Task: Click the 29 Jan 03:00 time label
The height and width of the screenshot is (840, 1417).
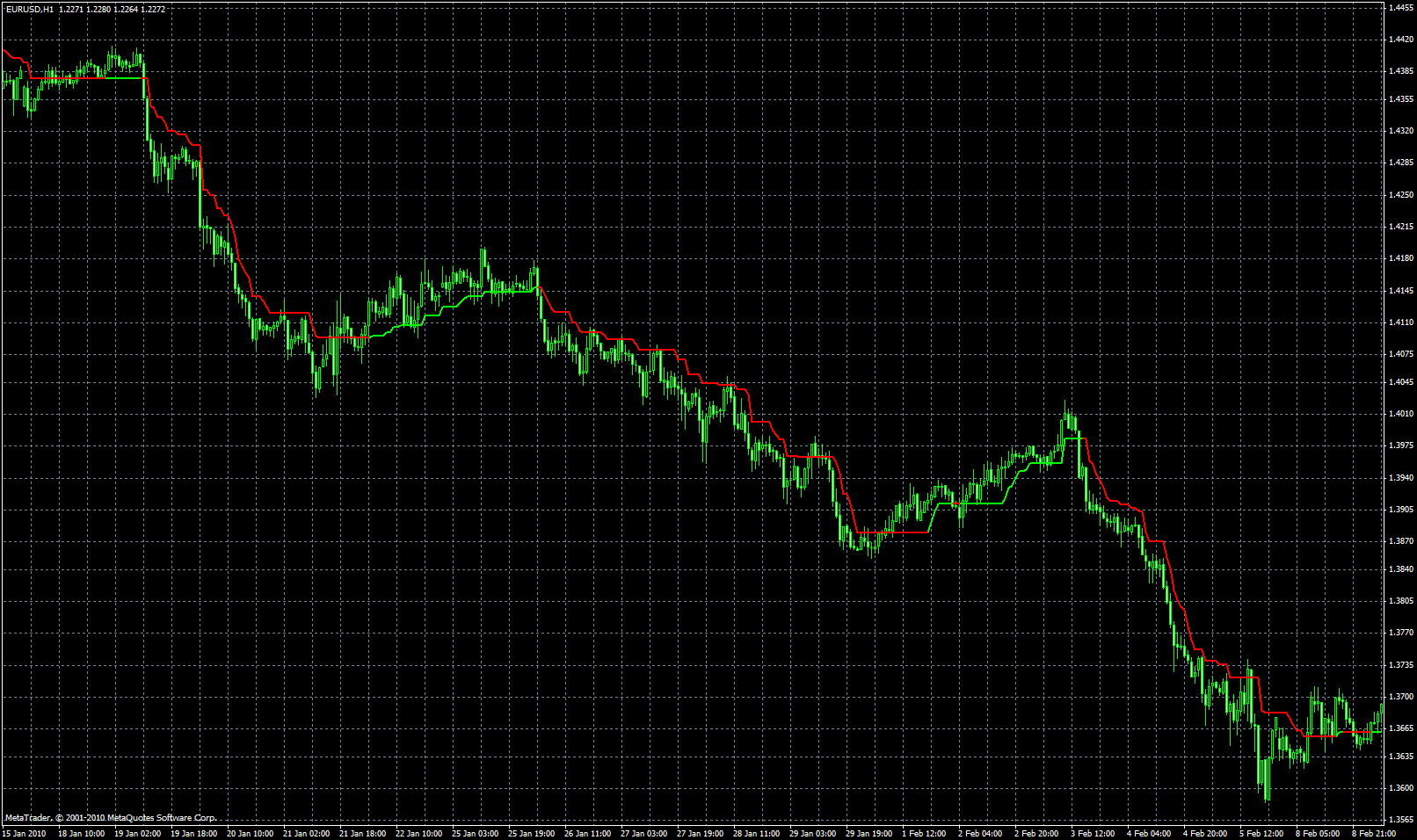Action: pyautogui.click(x=812, y=833)
